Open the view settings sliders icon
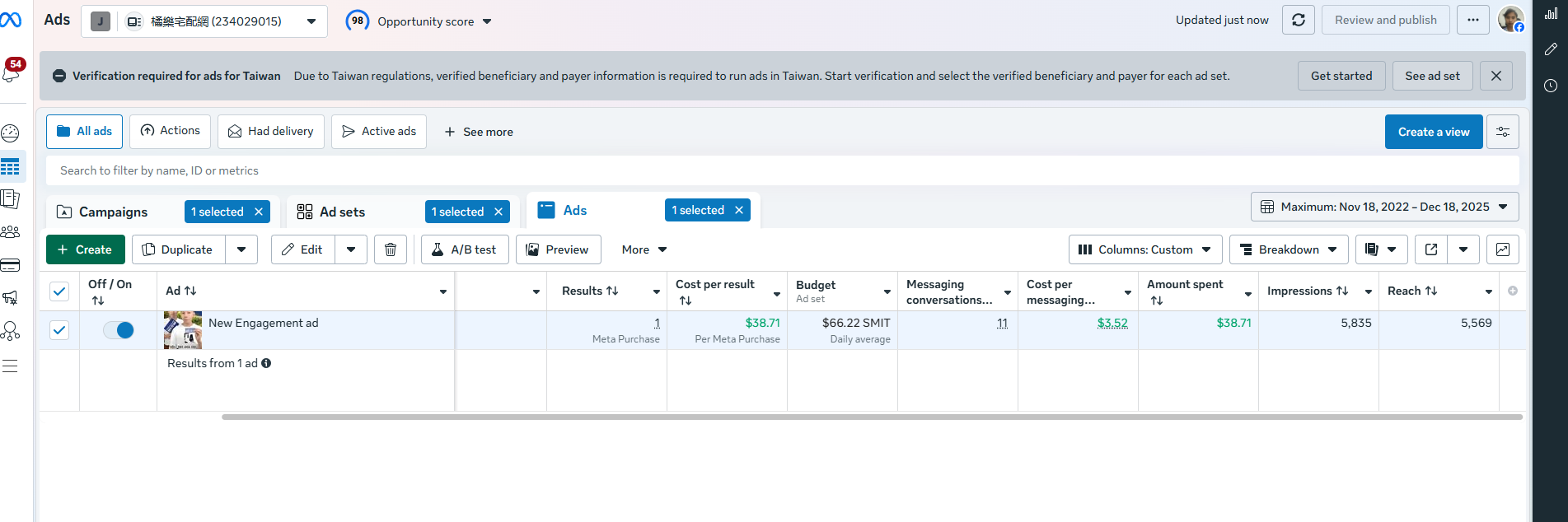The width and height of the screenshot is (1568, 522). [1502, 132]
